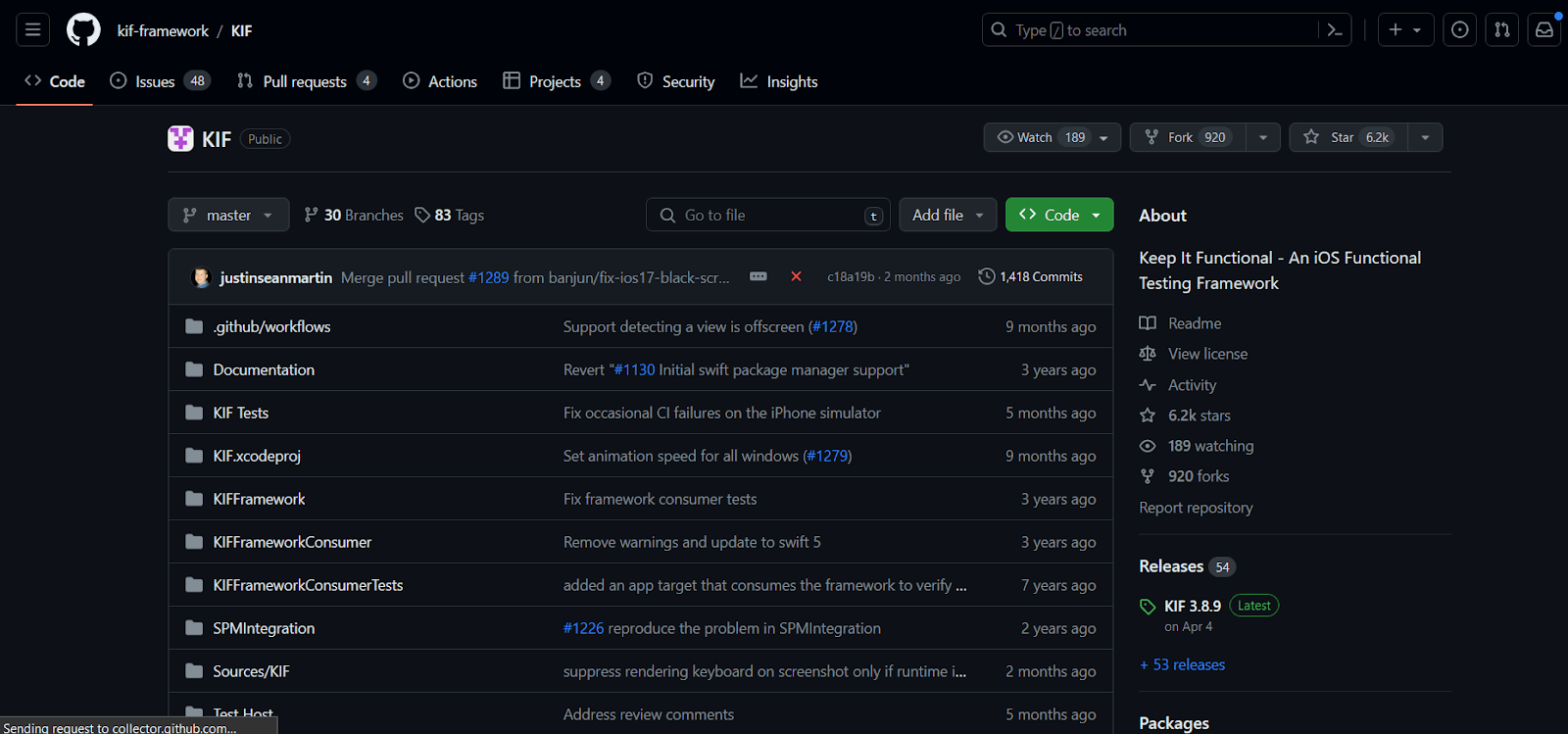Image resolution: width=1568 pixels, height=734 pixels.
Task: Star the KIF repository
Action: coord(1347,137)
